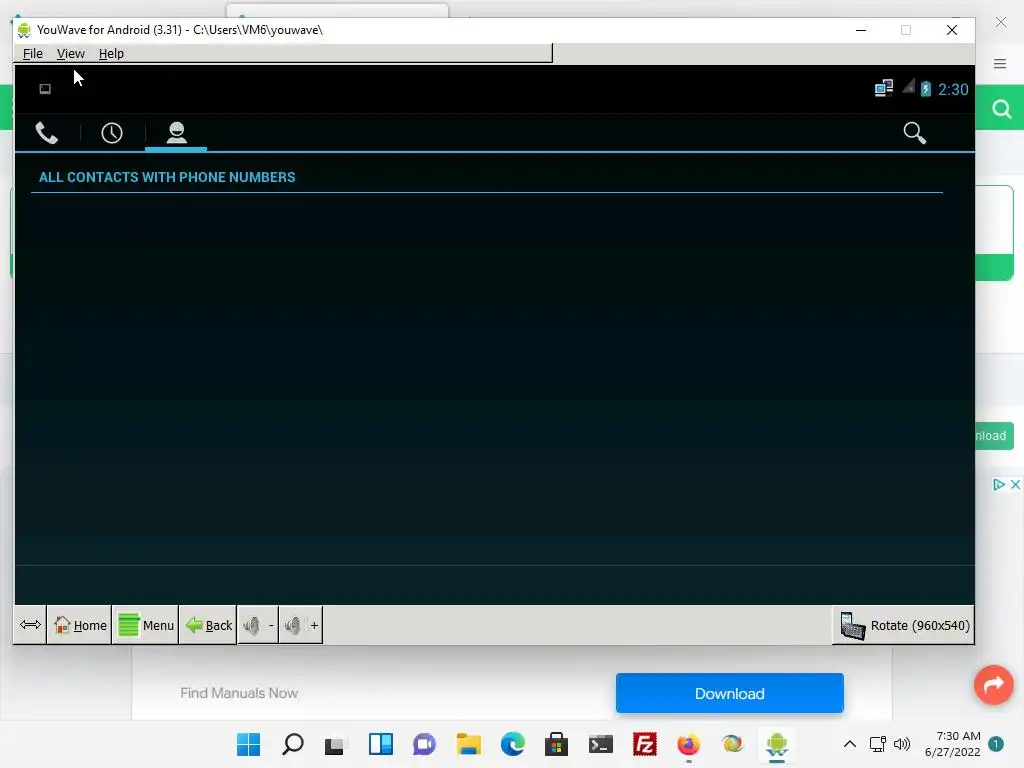Tap the network computers icon in status bar
The height and width of the screenshot is (768, 1024).
[884, 89]
